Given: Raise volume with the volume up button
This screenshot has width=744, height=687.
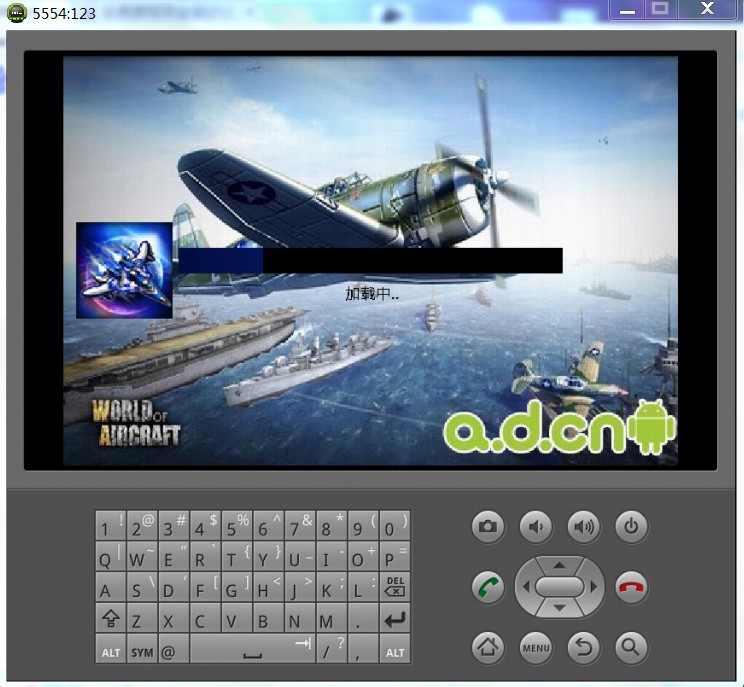Looking at the screenshot, I should tap(583, 527).
